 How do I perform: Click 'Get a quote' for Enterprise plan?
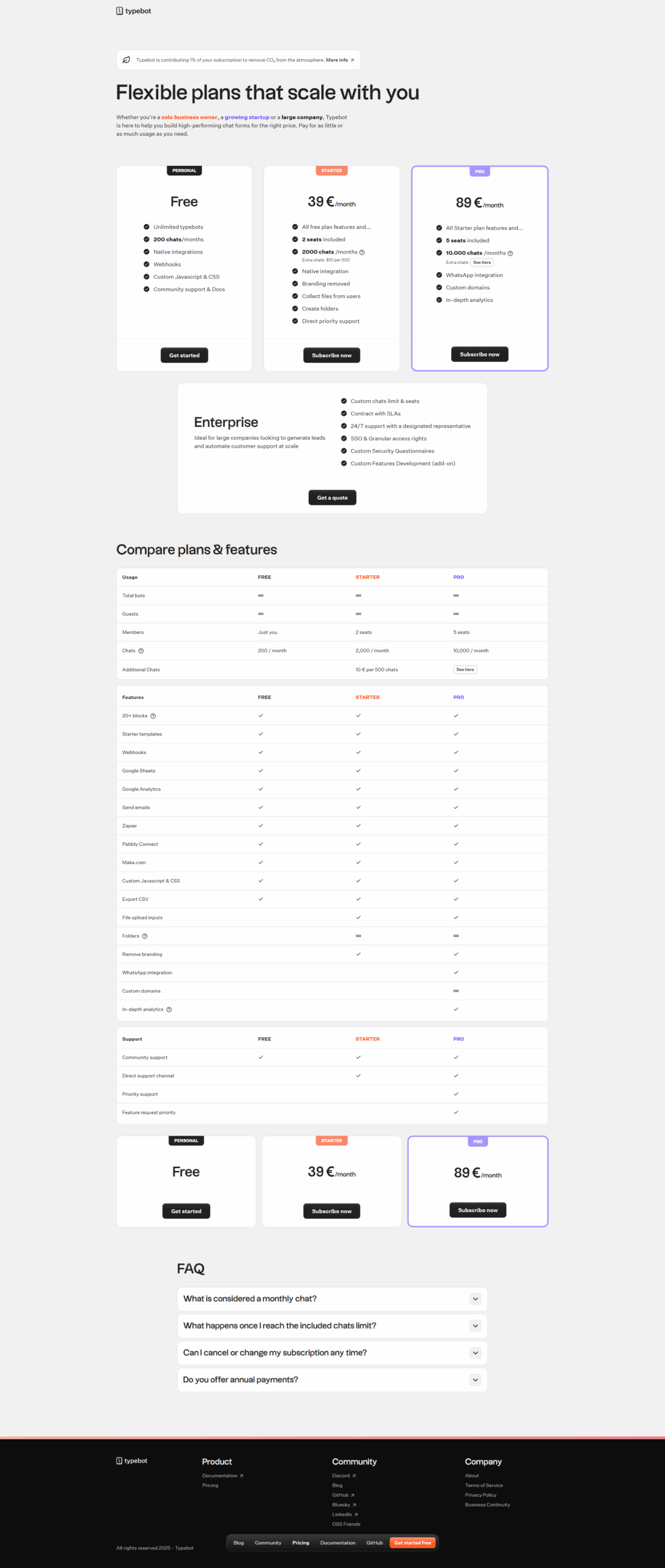click(x=332, y=498)
